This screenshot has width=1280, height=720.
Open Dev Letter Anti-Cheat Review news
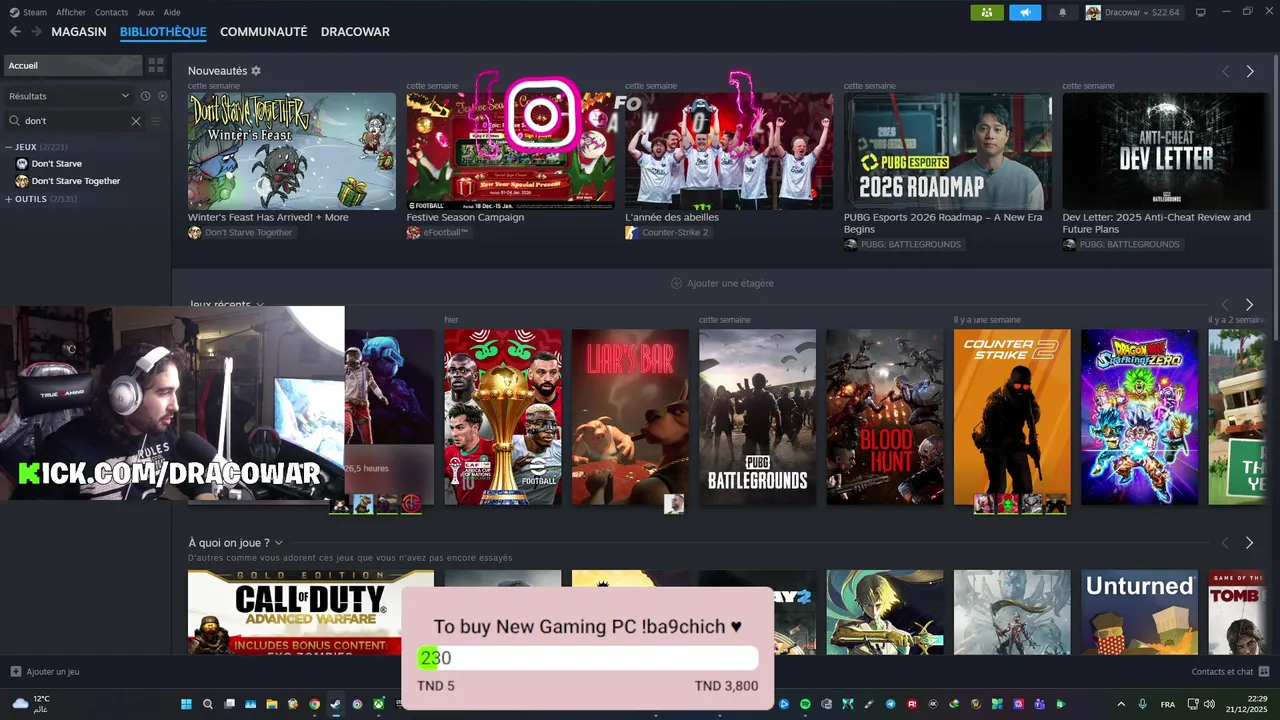[1157, 223]
